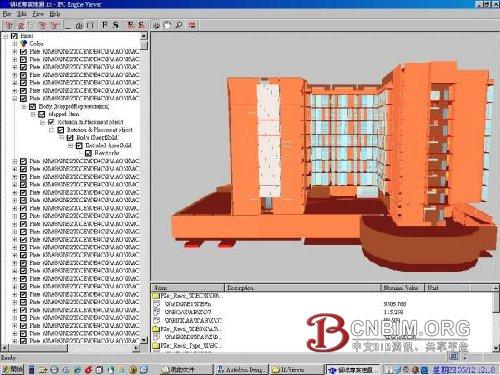This screenshot has height=375, width=500.
Task: Toggle the root node checkbox at tree top
Action: (14, 36)
